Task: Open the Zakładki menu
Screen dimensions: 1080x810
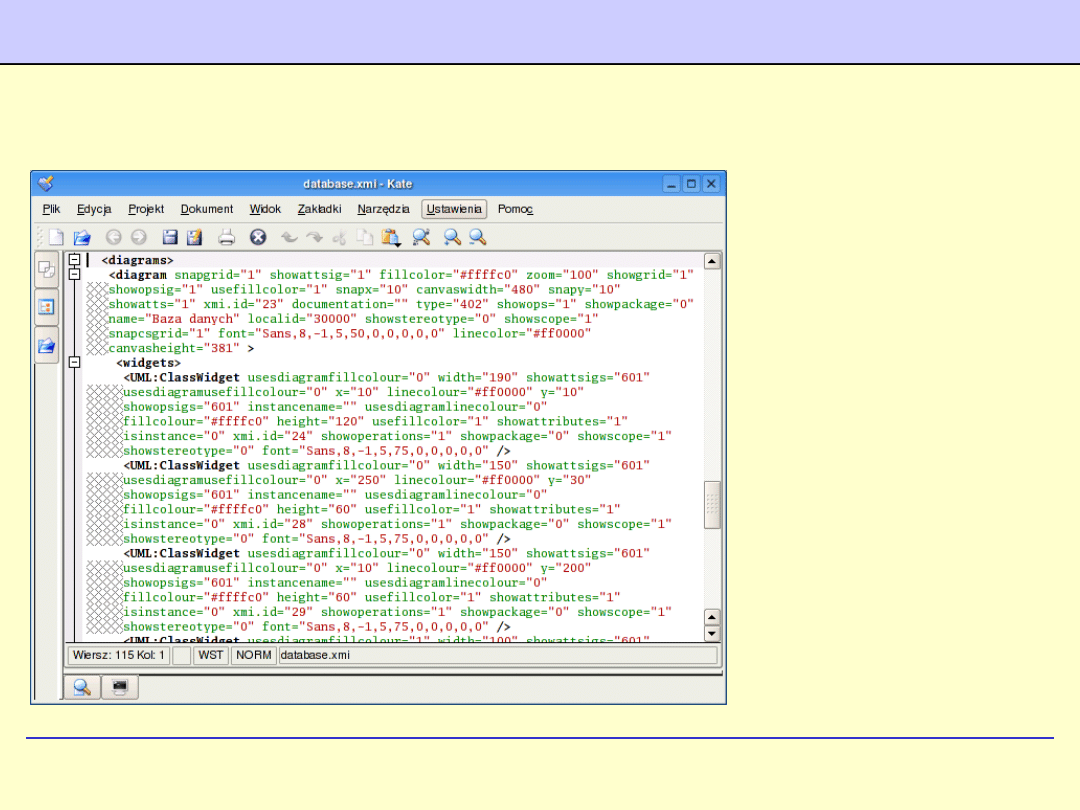Action: click(x=319, y=209)
